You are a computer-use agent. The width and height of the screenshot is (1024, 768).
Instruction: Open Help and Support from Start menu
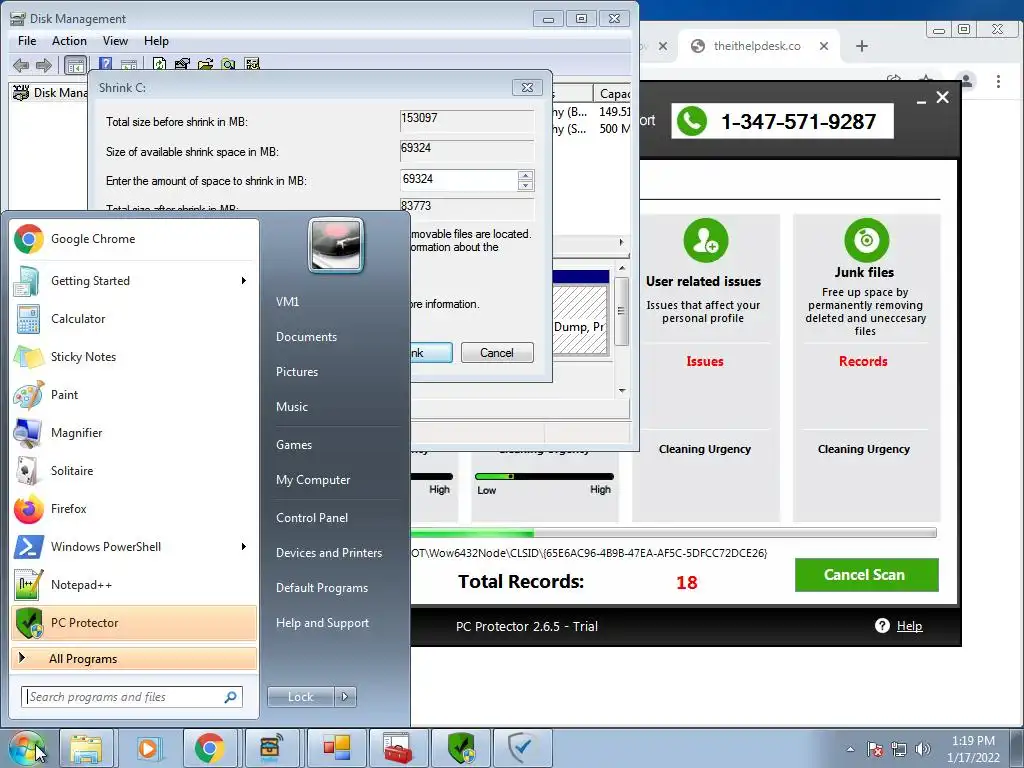coord(322,623)
